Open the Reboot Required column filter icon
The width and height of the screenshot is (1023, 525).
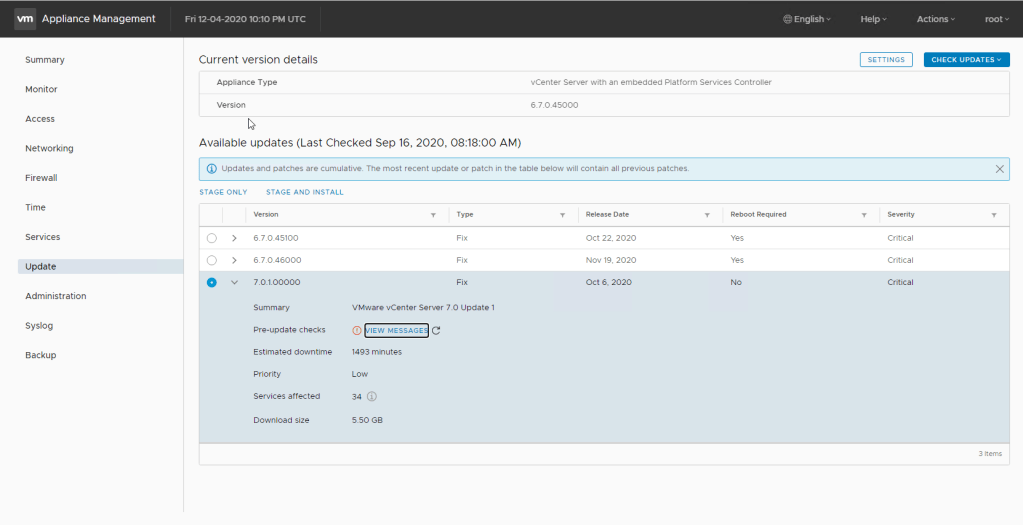864,215
